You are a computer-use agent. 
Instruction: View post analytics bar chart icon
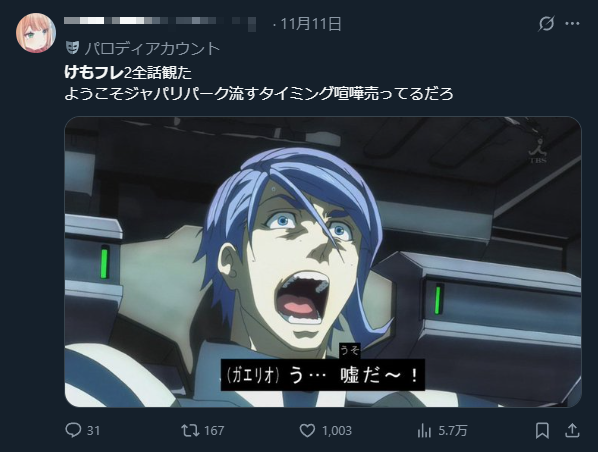tap(424, 431)
